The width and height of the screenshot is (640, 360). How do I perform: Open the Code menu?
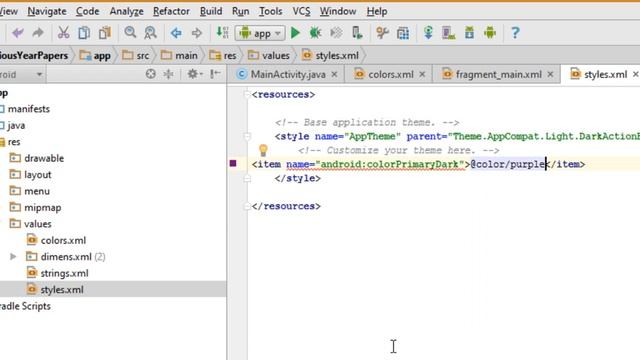[88, 11]
